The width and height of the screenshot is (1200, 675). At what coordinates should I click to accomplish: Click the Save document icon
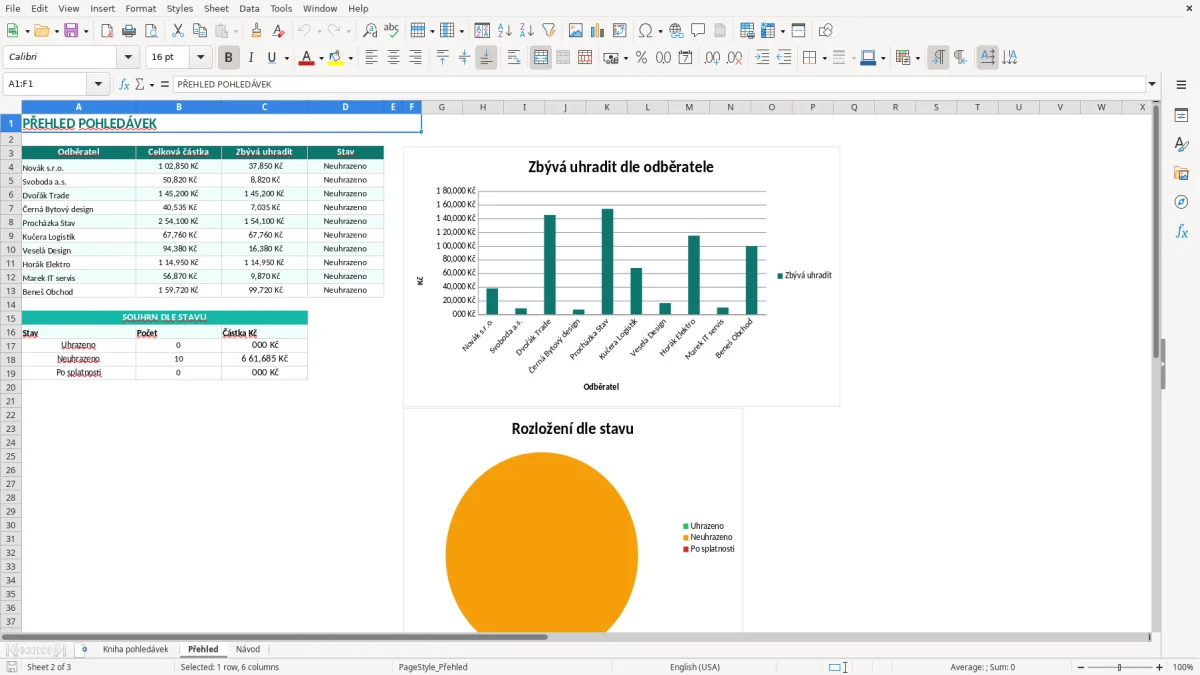(71, 31)
